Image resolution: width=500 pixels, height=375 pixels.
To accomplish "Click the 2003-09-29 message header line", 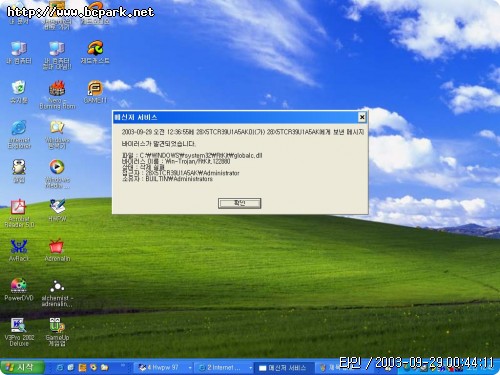I will [x=243, y=132].
